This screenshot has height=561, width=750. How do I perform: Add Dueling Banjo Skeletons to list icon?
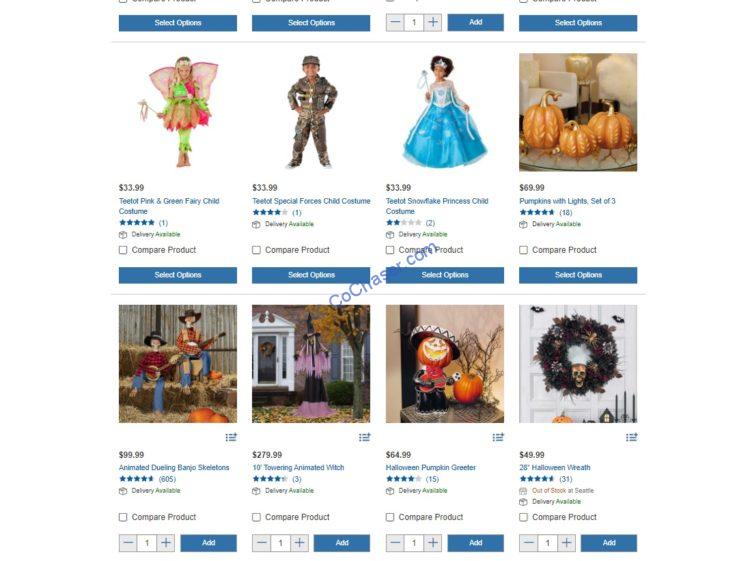pos(231,437)
